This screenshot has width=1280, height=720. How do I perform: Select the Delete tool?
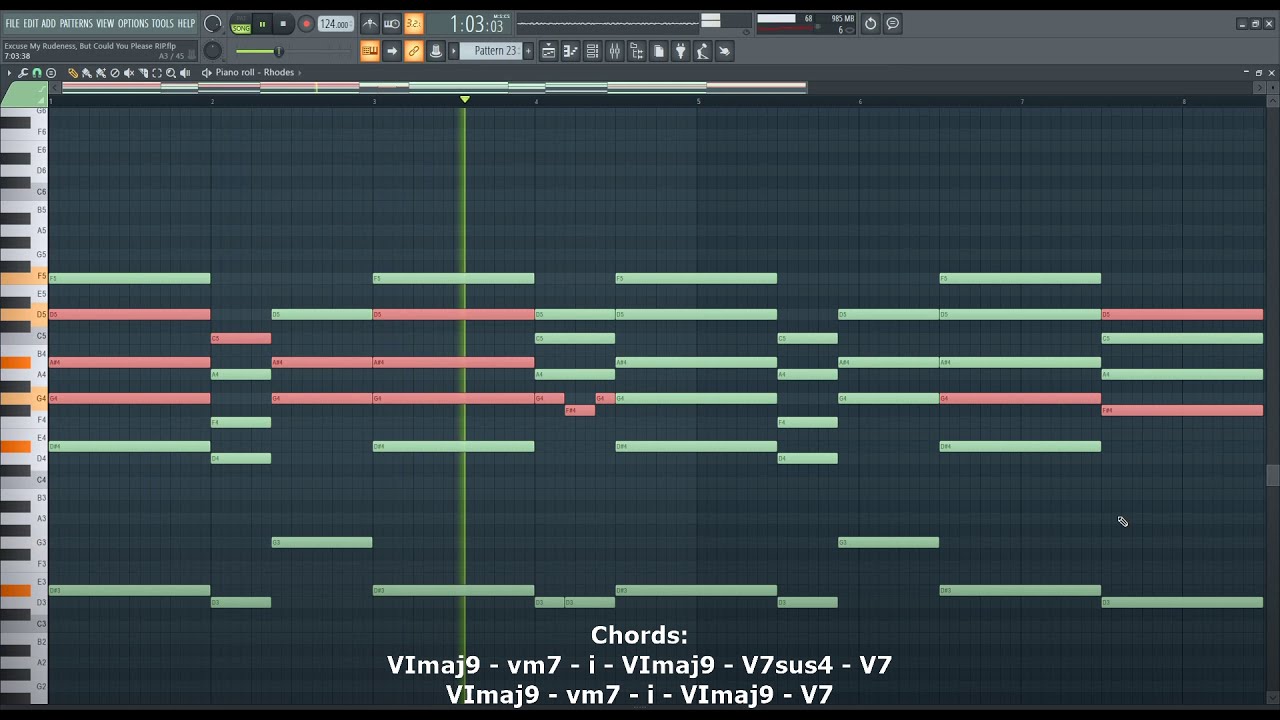(x=115, y=73)
